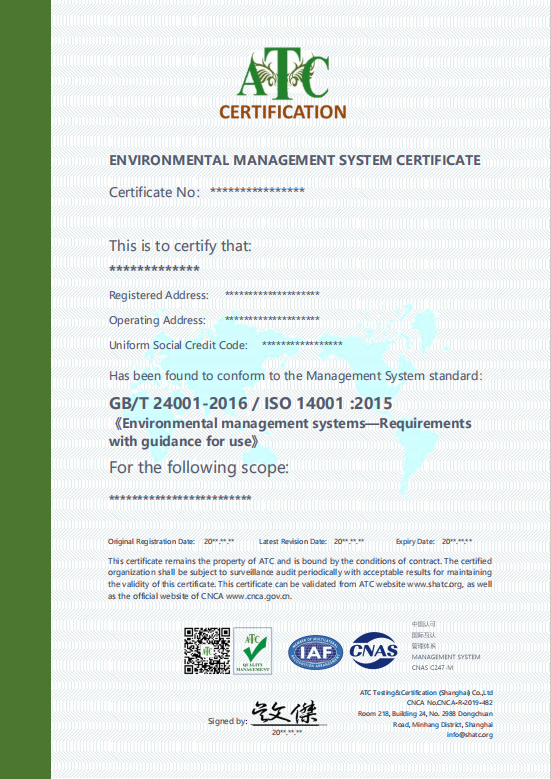Click the ATC Certification logo
Viewport: 551px width, 779px height.
(283, 83)
